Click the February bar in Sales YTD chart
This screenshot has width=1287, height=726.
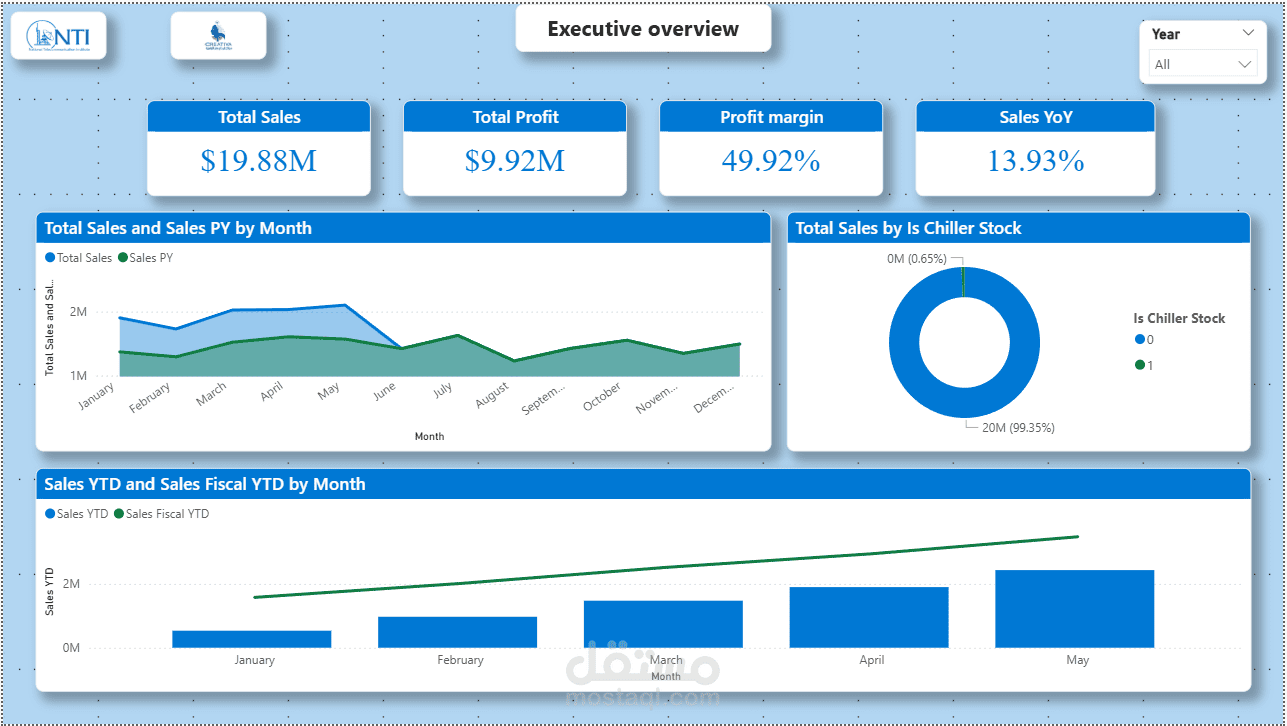pos(457,632)
